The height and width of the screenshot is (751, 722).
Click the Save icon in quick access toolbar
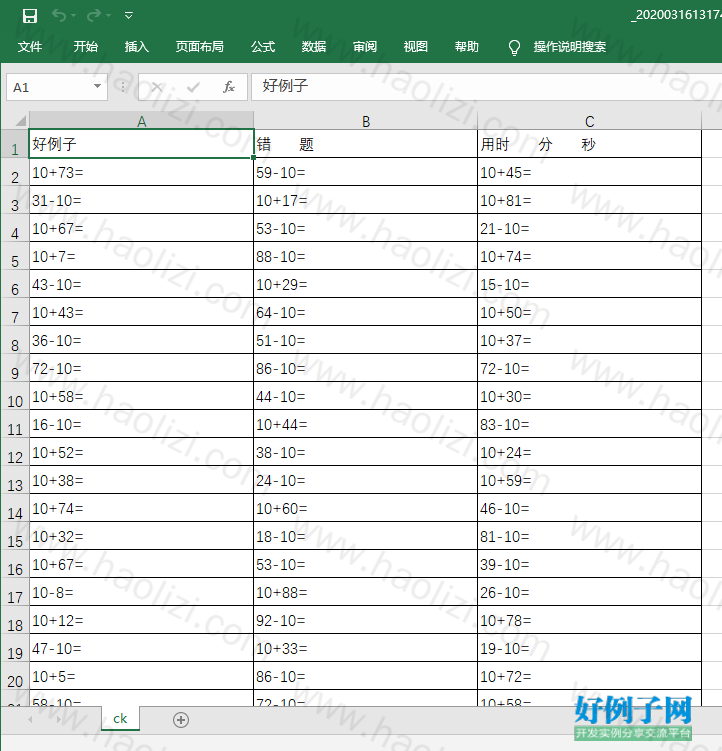tap(30, 16)
